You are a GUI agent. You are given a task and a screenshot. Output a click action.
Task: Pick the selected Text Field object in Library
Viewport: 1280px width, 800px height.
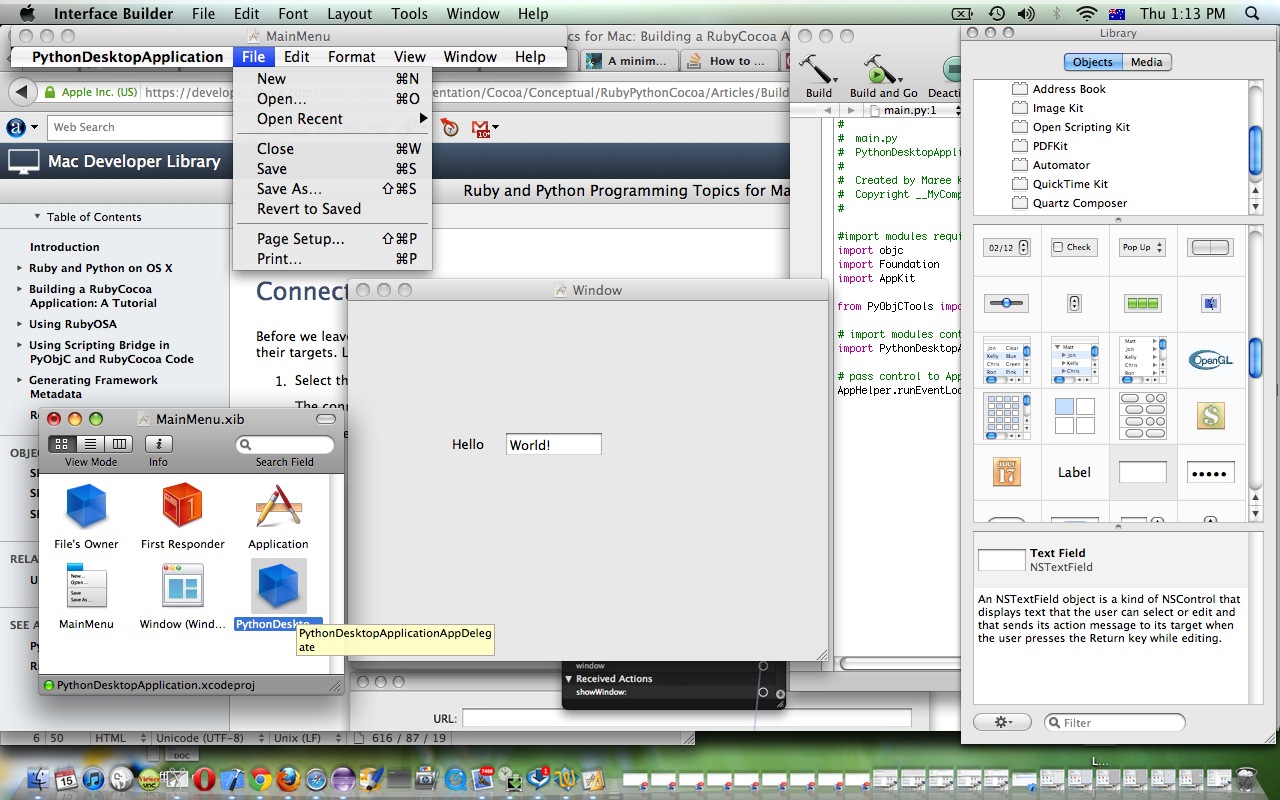click(x=1142, y=472)
